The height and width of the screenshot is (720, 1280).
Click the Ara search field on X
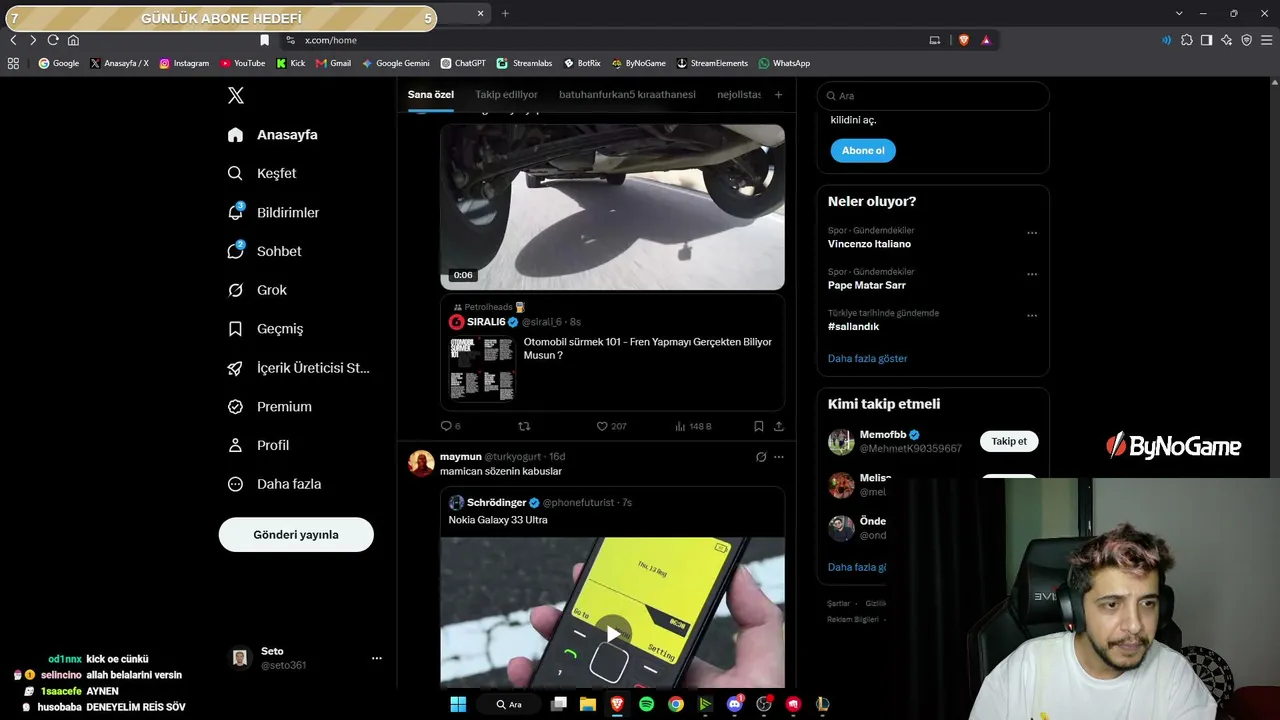(x=933, y=96)
